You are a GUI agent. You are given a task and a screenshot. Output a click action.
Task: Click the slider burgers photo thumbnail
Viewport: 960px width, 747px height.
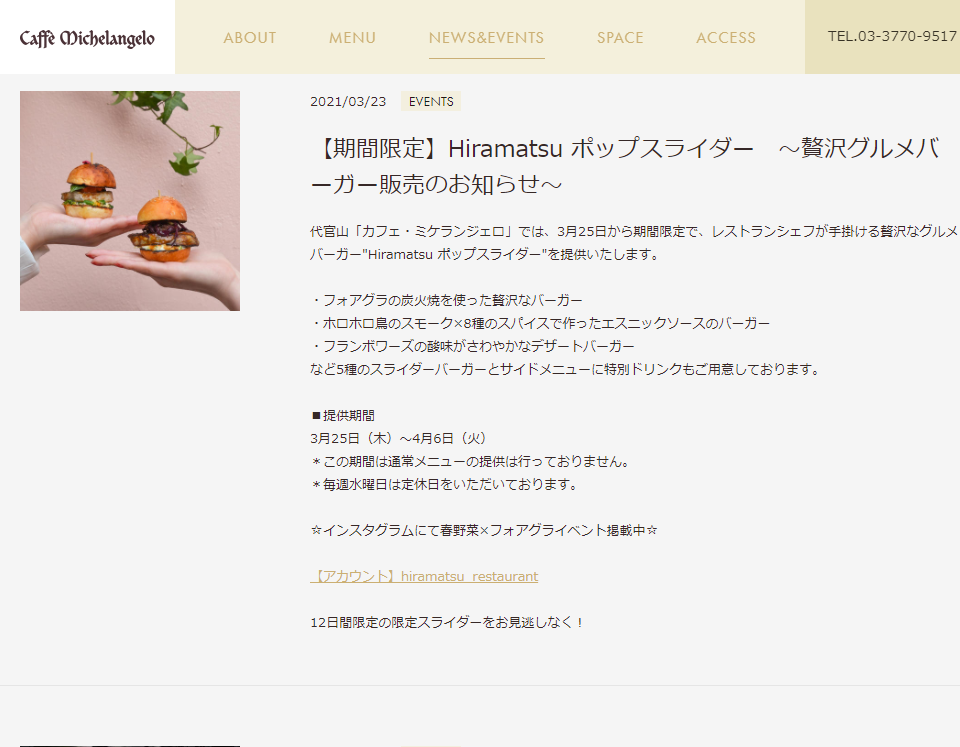pyautogui.click(x=130, y=201)
